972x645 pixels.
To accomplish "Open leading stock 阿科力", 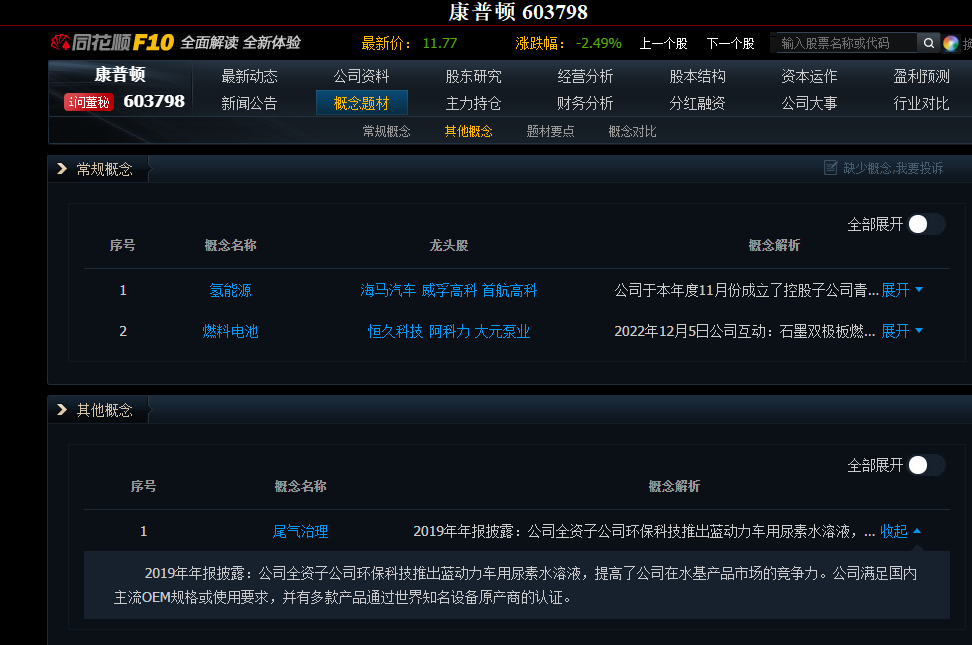I will pos(449,331).
